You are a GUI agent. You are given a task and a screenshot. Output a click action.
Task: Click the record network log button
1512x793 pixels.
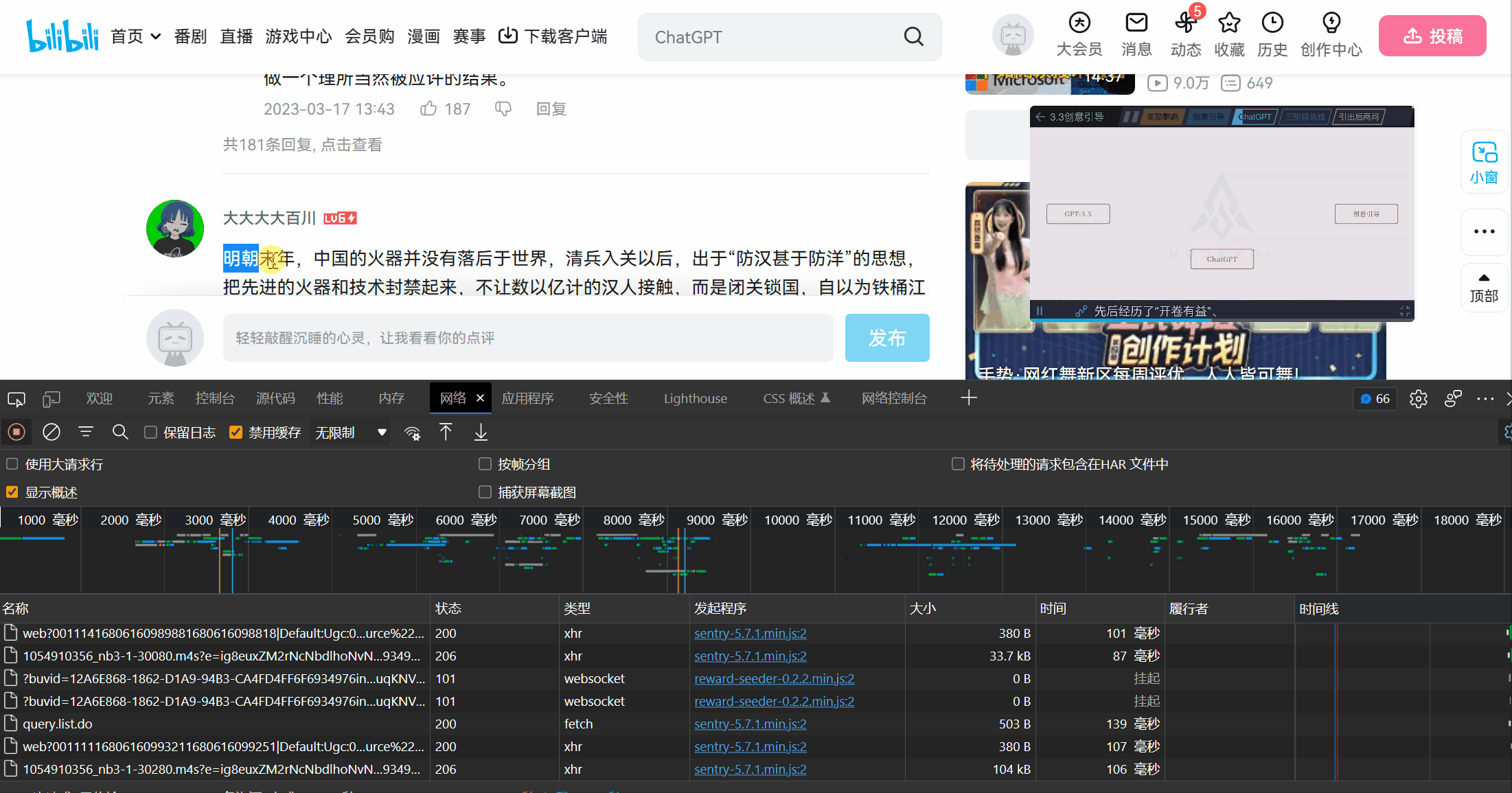(x=16, y=432)
